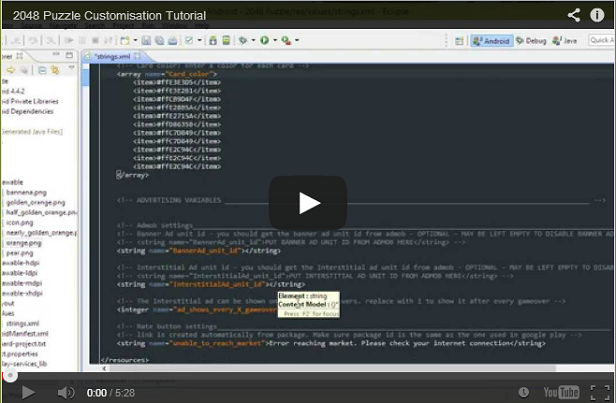616x403 pixels.
Task: Select the play-services_lib project entry
Action: tap(24, 364)
